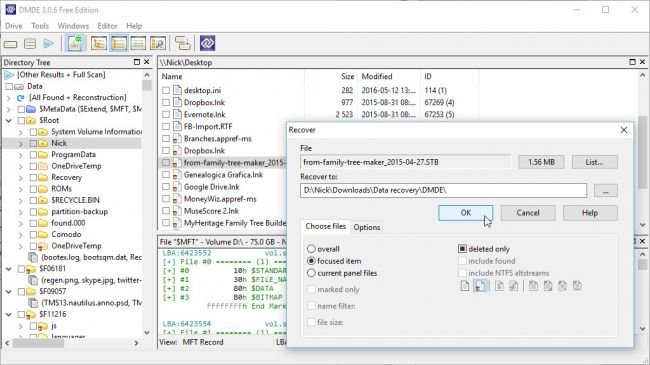
Task: Click the select drive toolbar icon
Action: point(11,44)
